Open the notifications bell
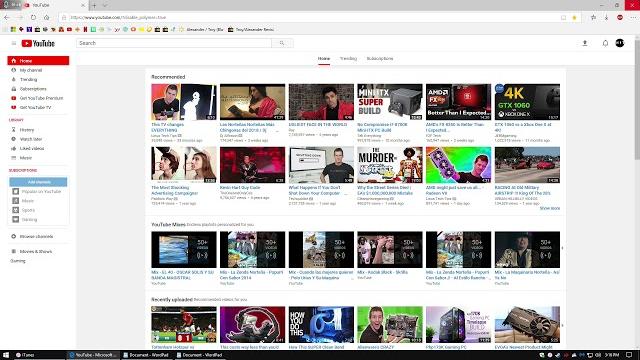This screenshot has width=640, height=360. [x=605, y=43]
